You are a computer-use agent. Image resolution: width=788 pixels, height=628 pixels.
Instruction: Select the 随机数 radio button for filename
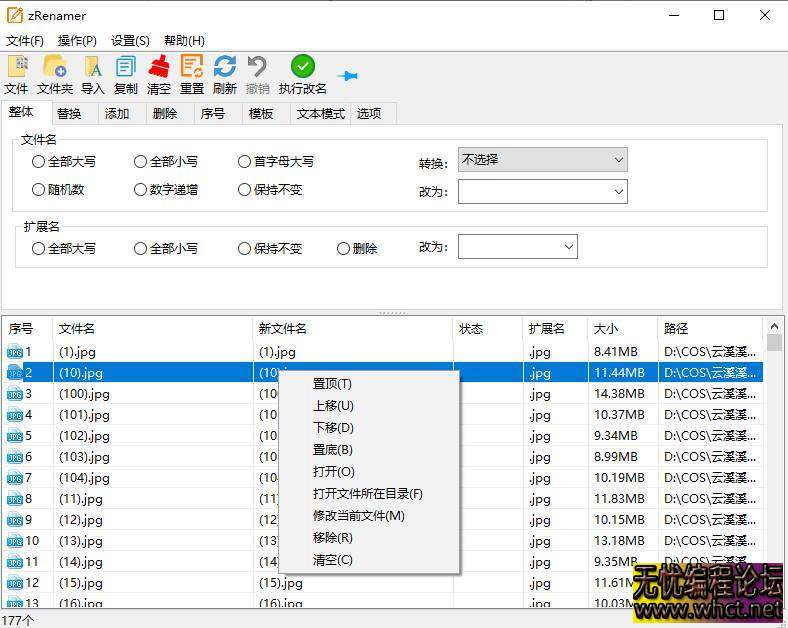click(39, 189)
